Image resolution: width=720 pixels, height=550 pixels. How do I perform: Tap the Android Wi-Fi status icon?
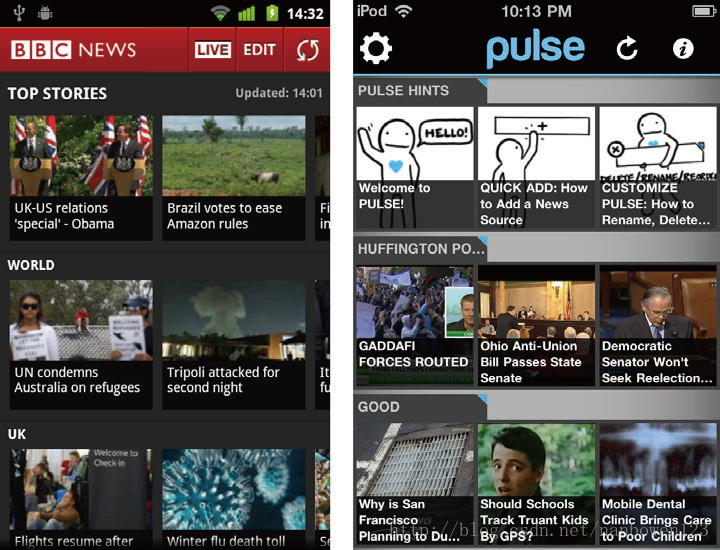pyautogui.click(x=220, y=13)
